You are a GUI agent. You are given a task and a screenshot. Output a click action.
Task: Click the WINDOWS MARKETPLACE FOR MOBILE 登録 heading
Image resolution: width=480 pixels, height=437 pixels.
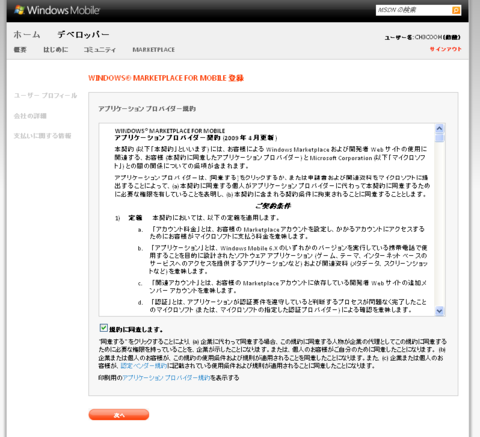[x=166, y=78]
